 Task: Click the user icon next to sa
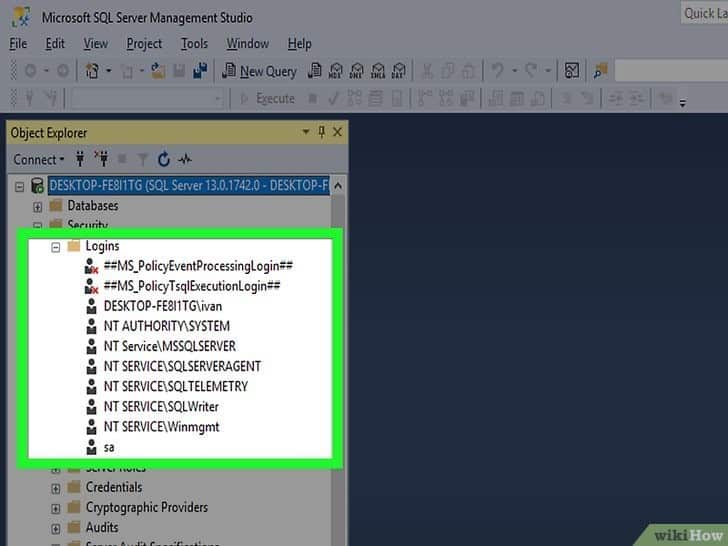[91, 447]
